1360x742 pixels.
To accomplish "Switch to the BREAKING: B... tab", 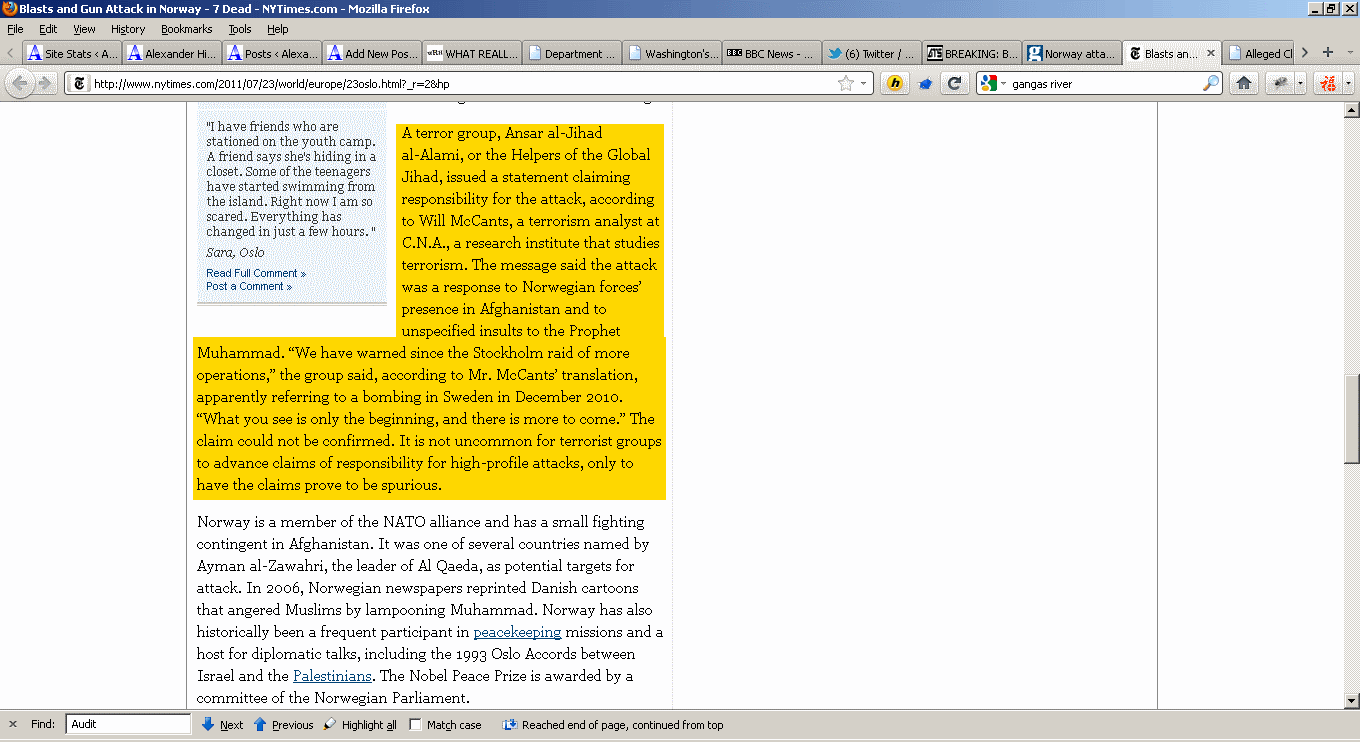I will (972, 53).
